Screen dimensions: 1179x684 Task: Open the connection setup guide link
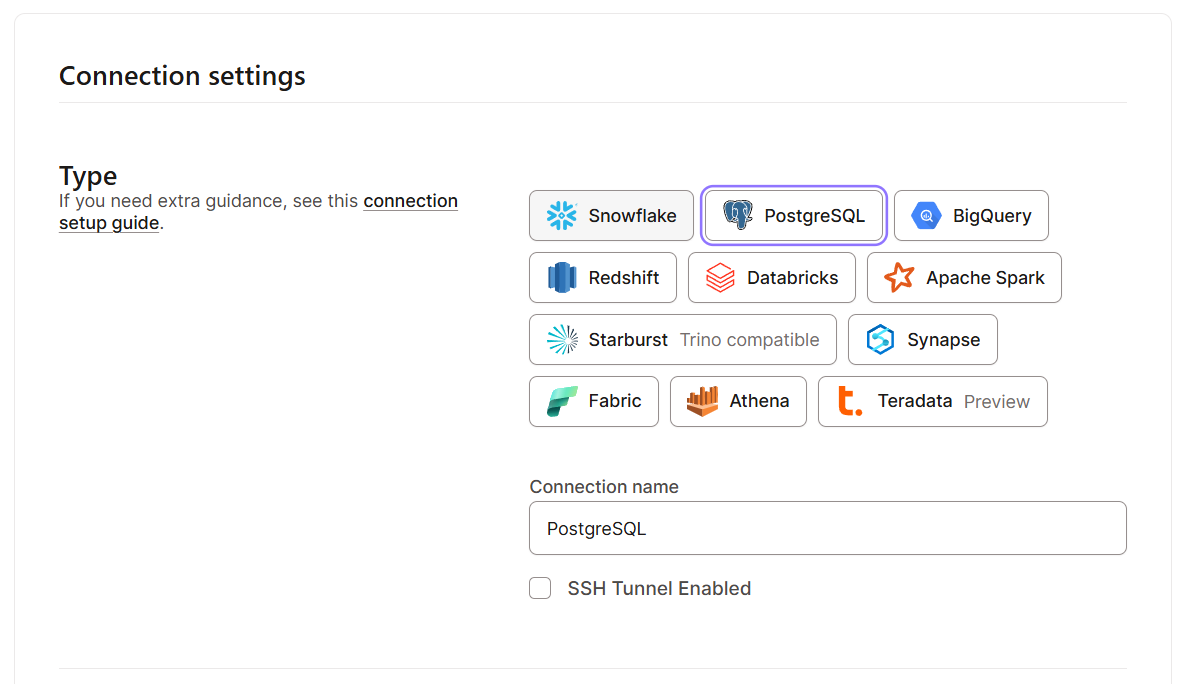(x=410, y=201)
